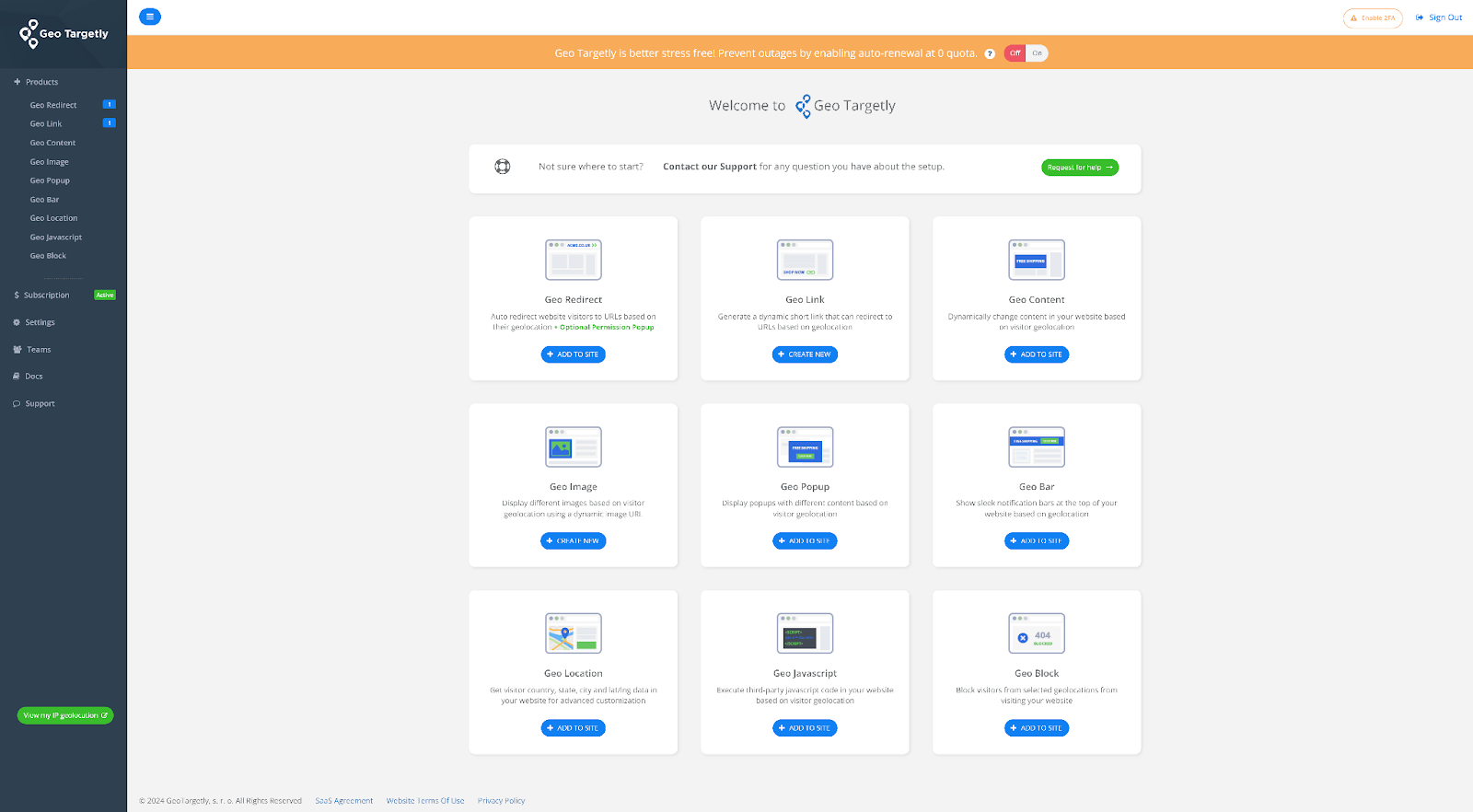Click the Geo Block 404 illustration
The height and width of the screenshot is (812, 1473).
click(x=1037, y=633)
